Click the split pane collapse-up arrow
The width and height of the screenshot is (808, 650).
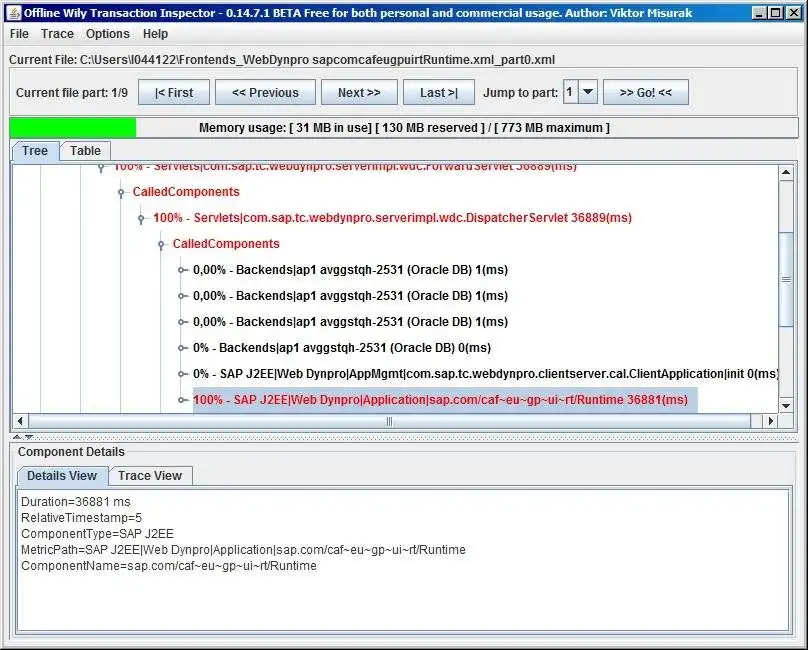tap(17, 437)
